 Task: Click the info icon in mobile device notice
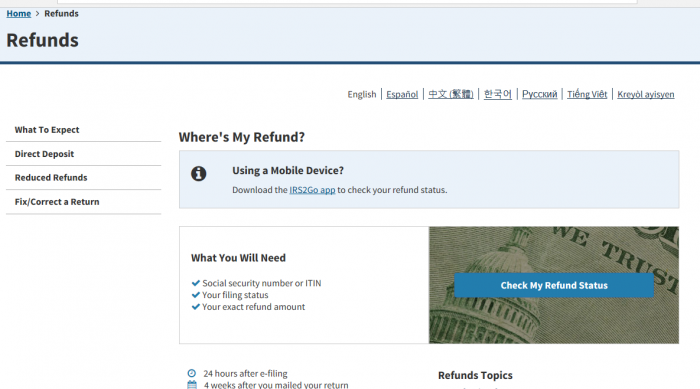[199, 173]
